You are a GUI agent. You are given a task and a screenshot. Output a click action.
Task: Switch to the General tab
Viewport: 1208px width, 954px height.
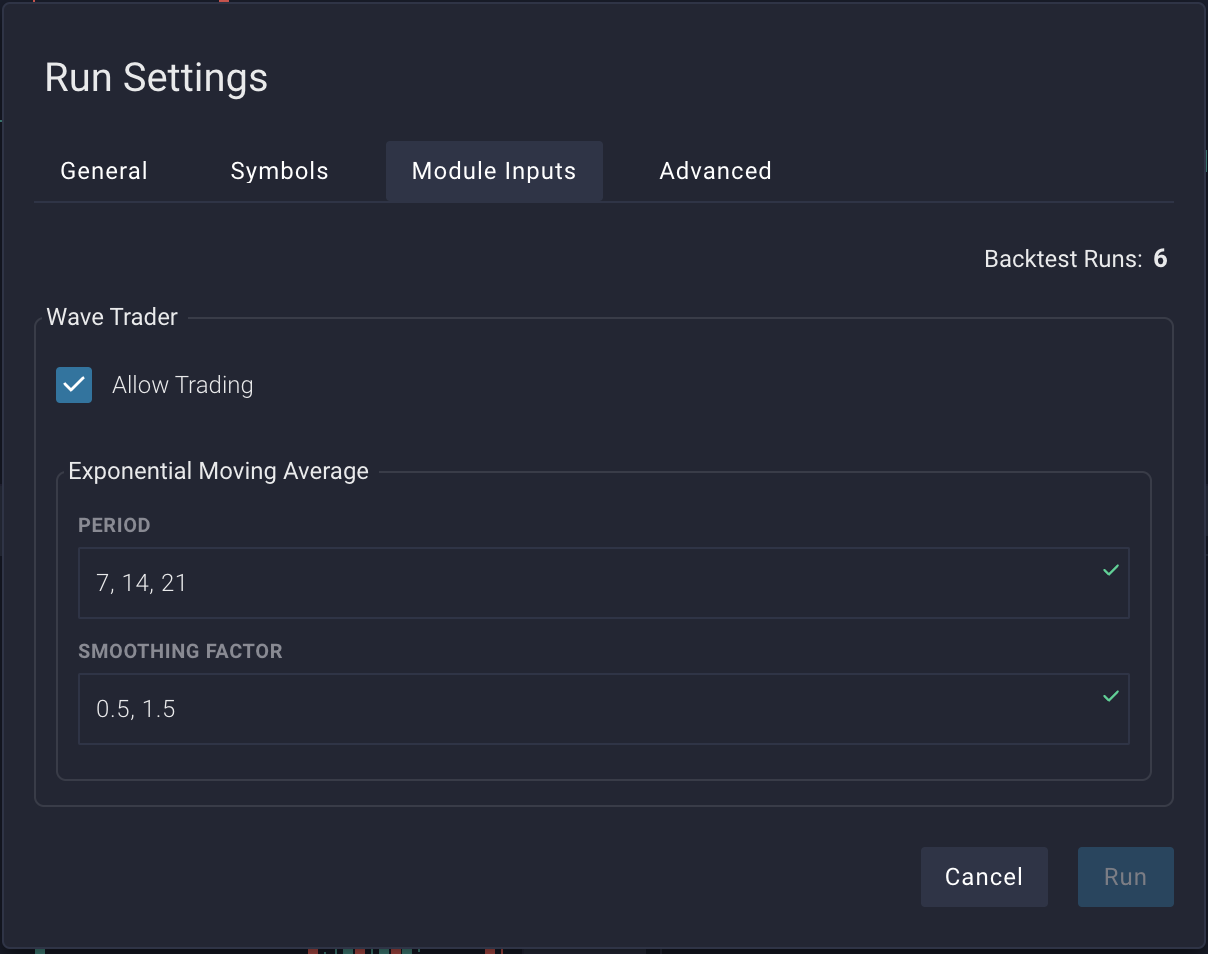tap(104, 171)
